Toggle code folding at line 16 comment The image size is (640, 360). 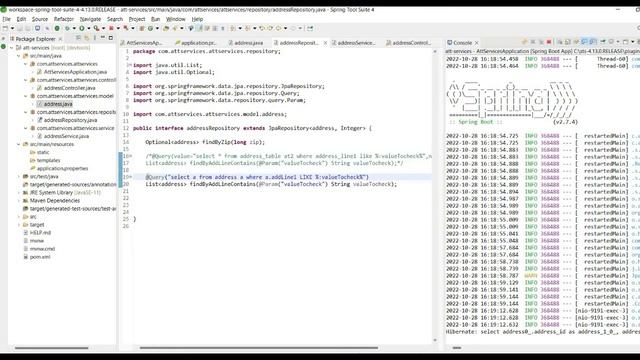[x=130, y=156]
